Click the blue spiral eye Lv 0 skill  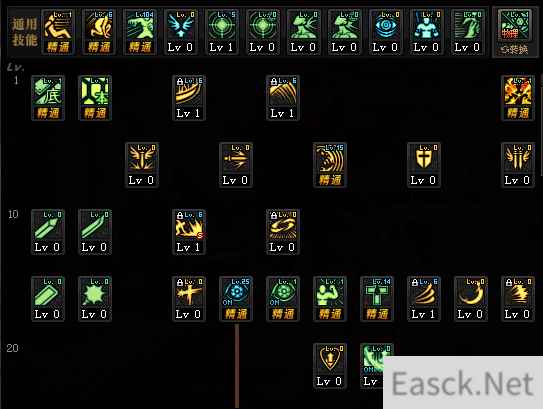point(385,32)
